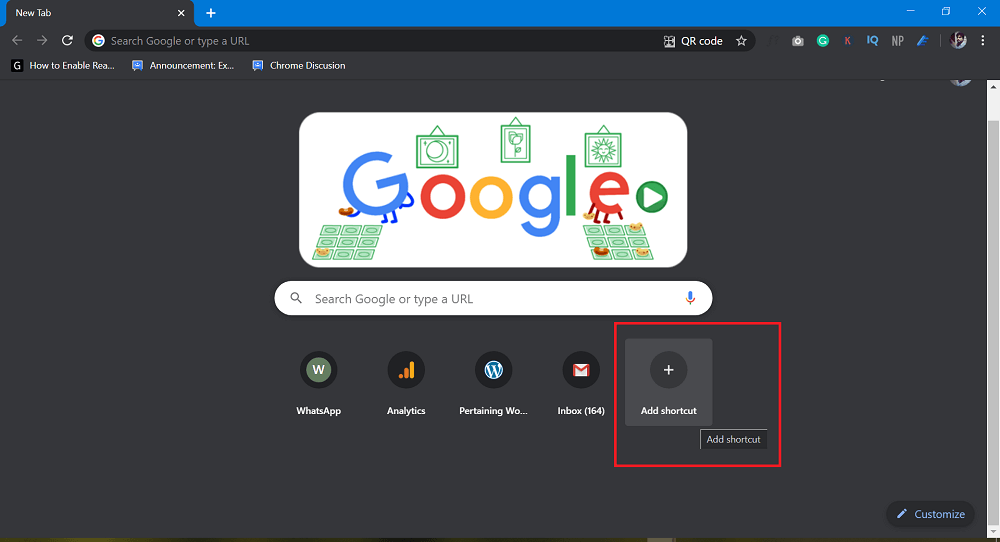Start voice search with microphone icon
The height and width of the screenshot is (542, 1000).
click(x=690, y=298)
